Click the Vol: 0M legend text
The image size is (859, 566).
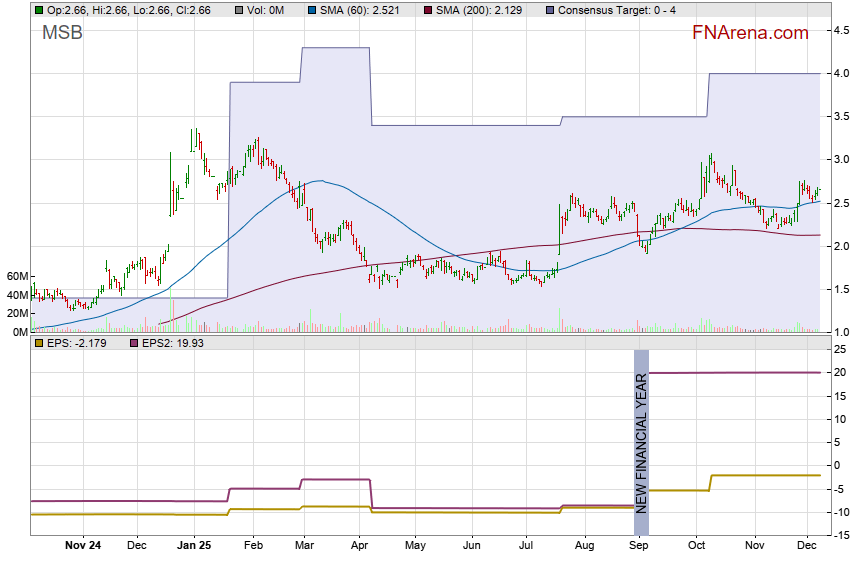268,9
